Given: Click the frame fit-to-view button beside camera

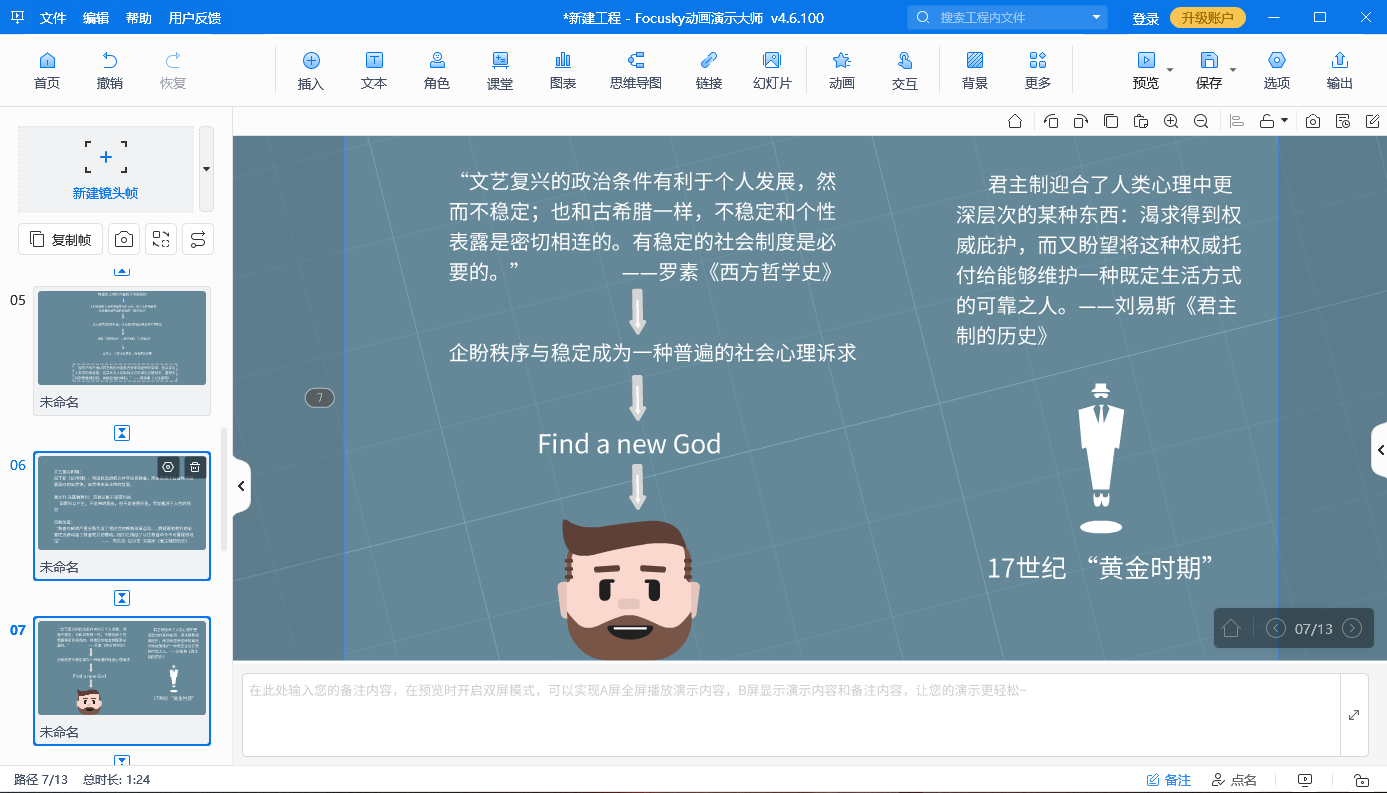Looking at the screenshot, I should tap(161, 239).
